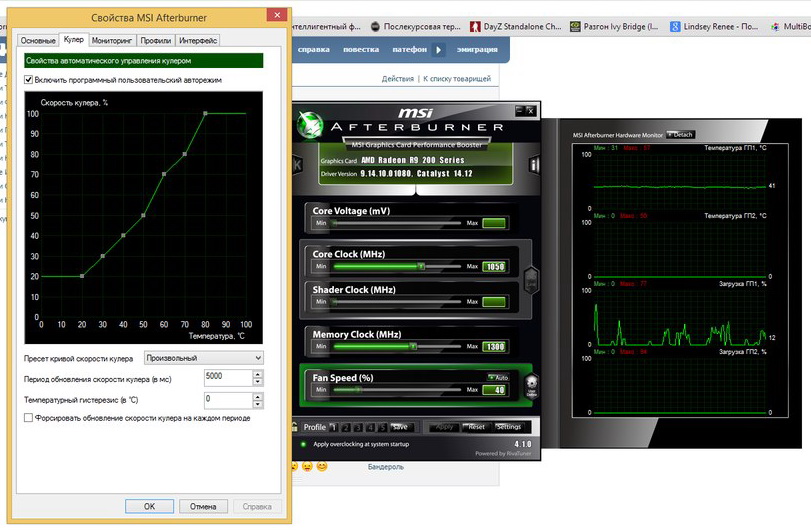811x531 pixels.
Task: Open the Послекурсовая тер... bookmark
Action: click(x=415, y=26)
